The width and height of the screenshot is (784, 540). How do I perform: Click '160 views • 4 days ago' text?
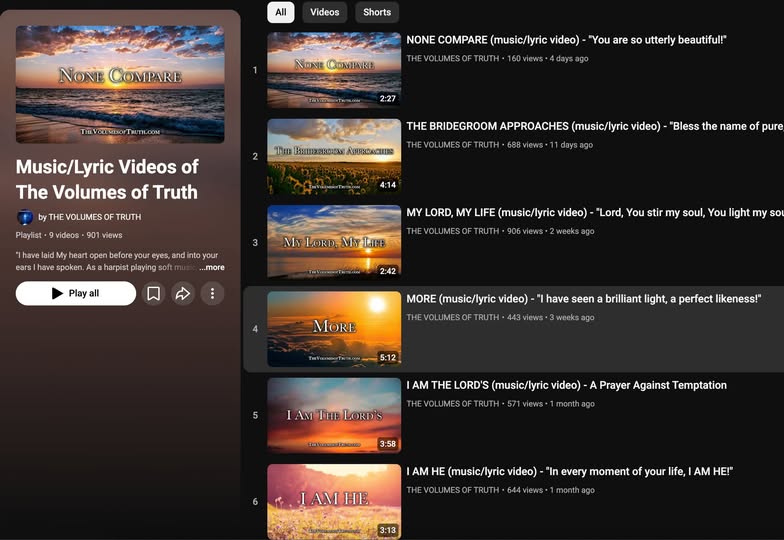tap(548, 58)
